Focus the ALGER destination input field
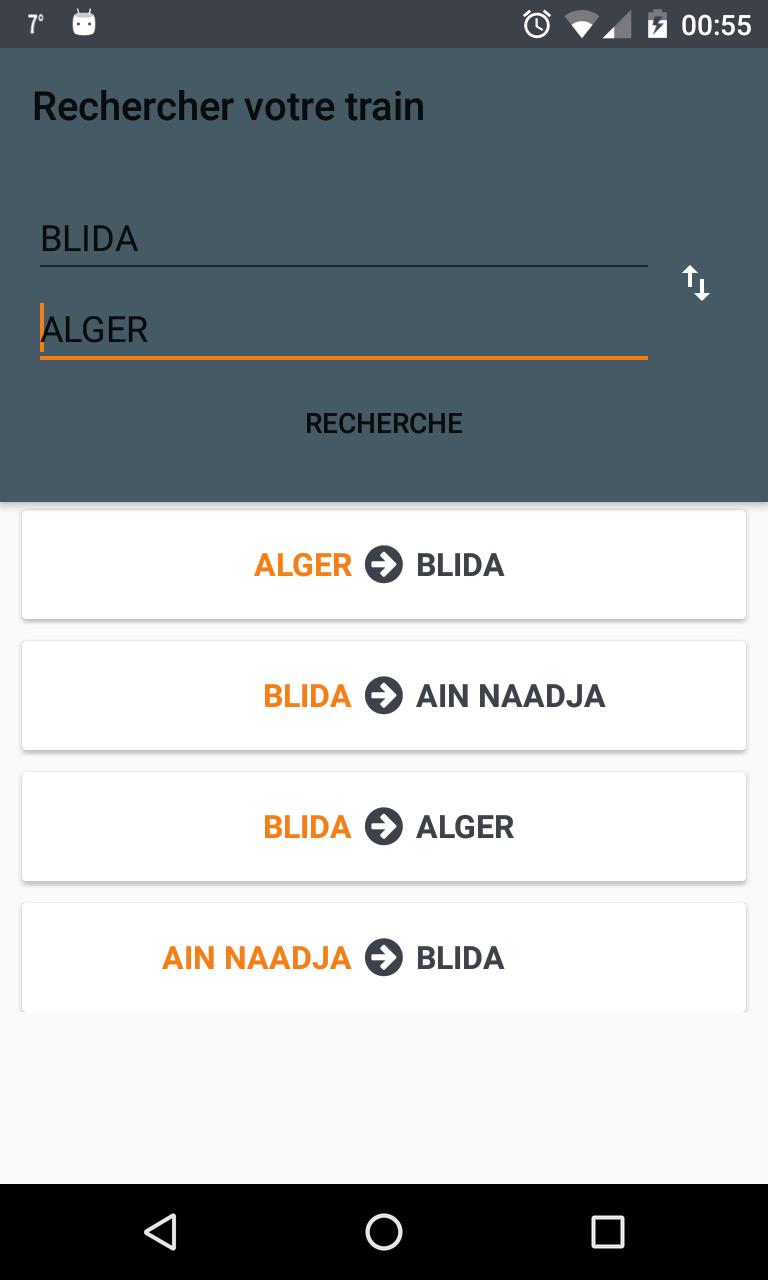 point(343,330)
